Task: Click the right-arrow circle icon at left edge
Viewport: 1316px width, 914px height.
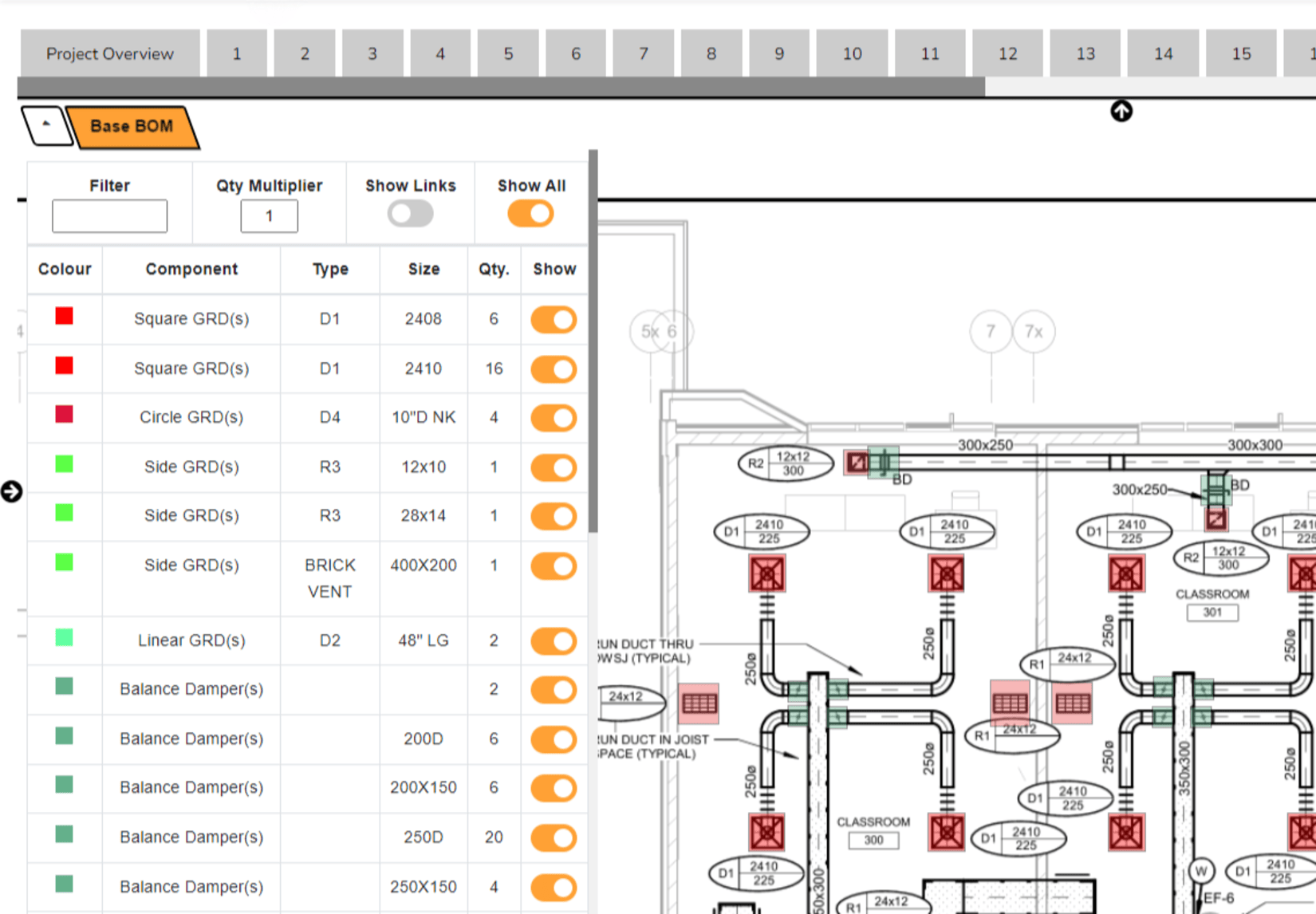Action: (11, 491)
